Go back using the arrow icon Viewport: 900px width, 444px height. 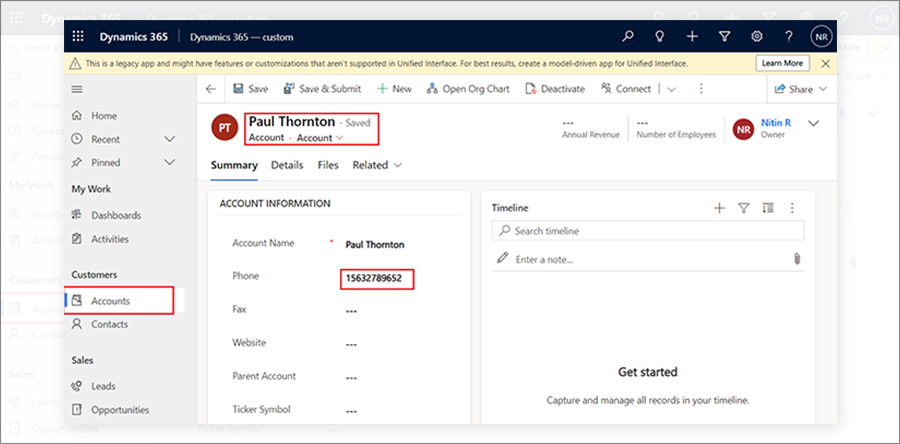211,89
